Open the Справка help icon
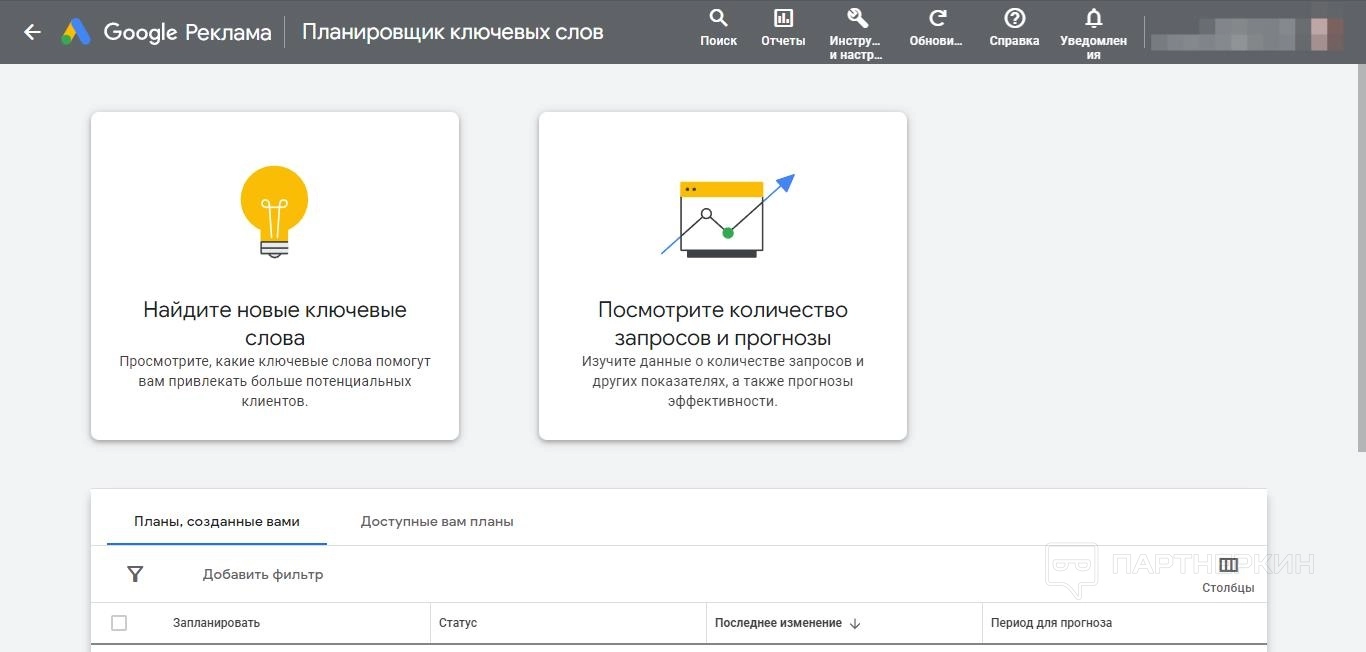 click(x=1014, y=19)
